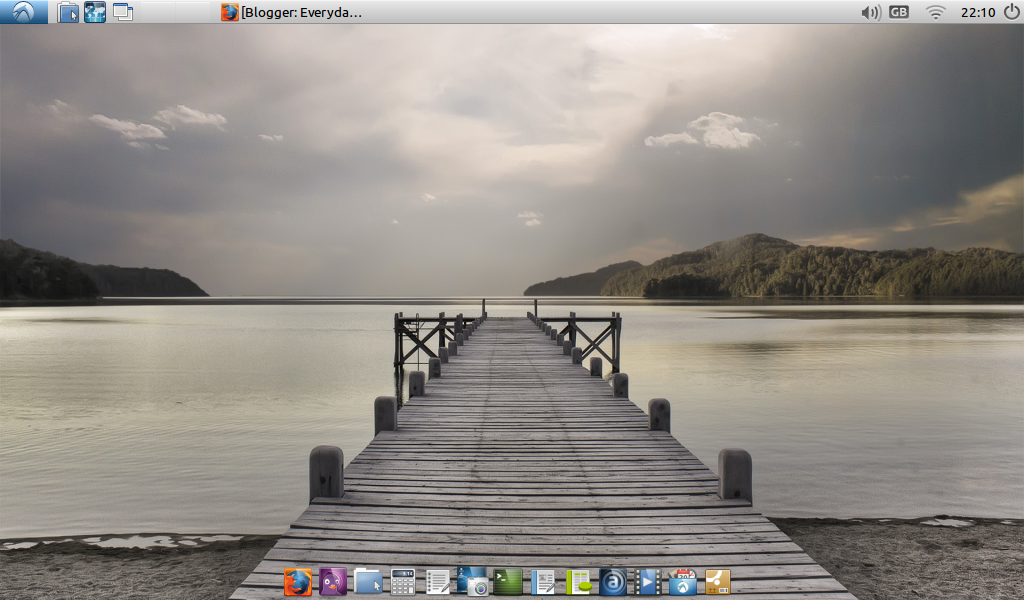The height and width of the screenshot is (600, 1024).
Task: Toggle the GB keyboard layout indicator
Action: [x=899, y=12]
